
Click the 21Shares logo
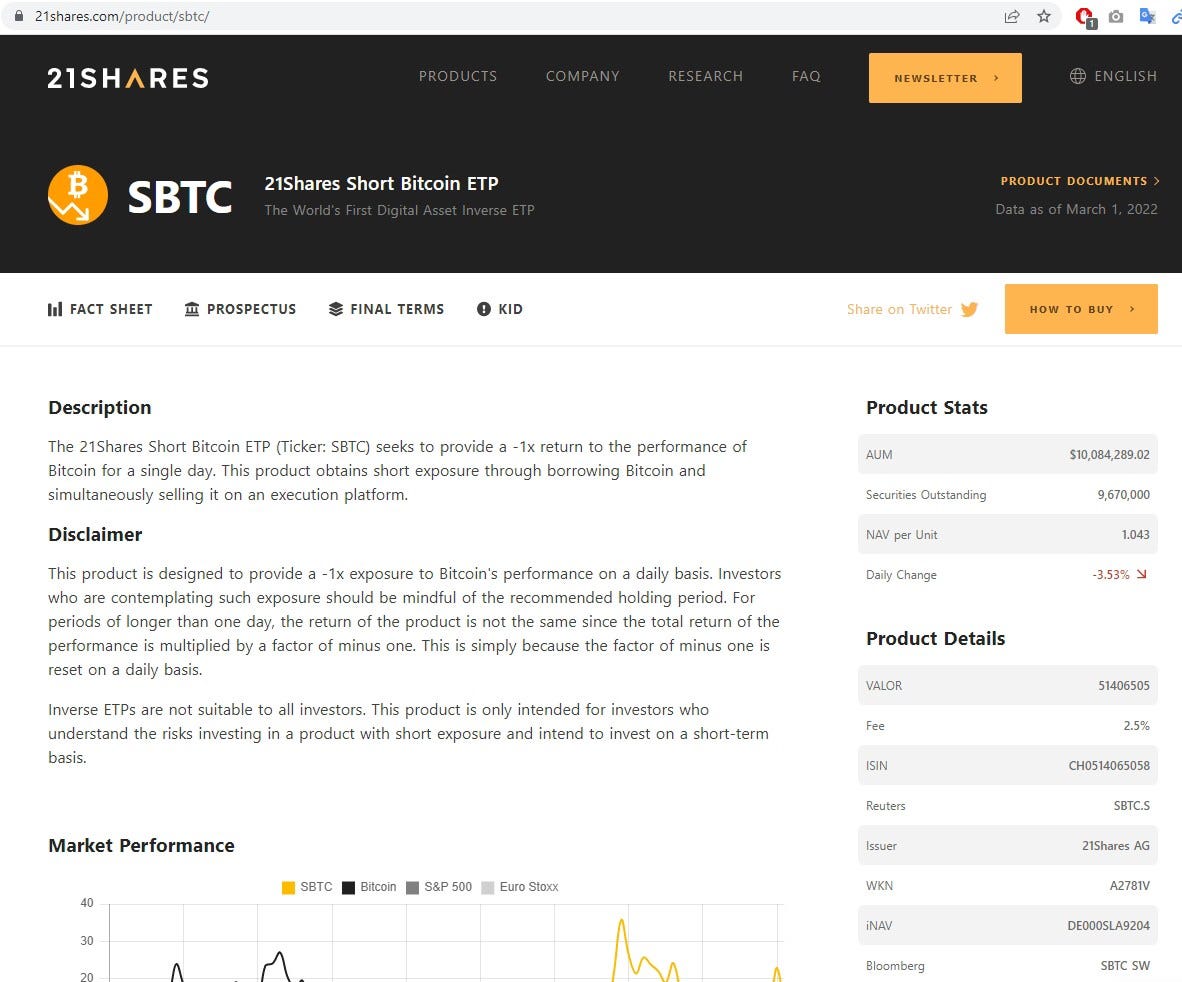pos(128,78)
